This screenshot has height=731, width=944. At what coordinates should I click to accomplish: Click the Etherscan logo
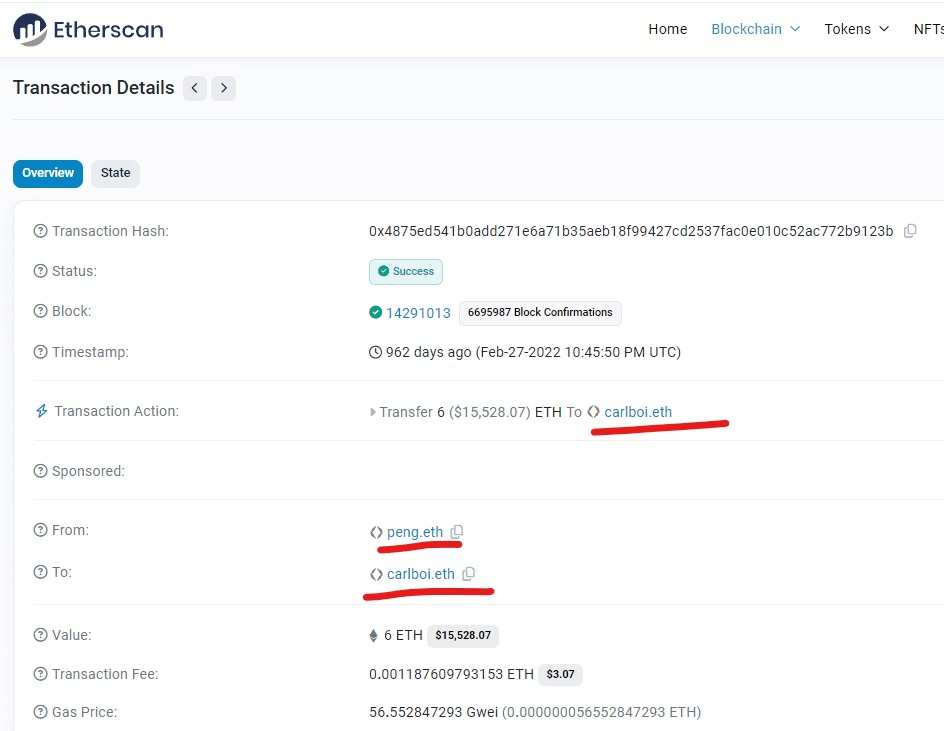(88, 30)
